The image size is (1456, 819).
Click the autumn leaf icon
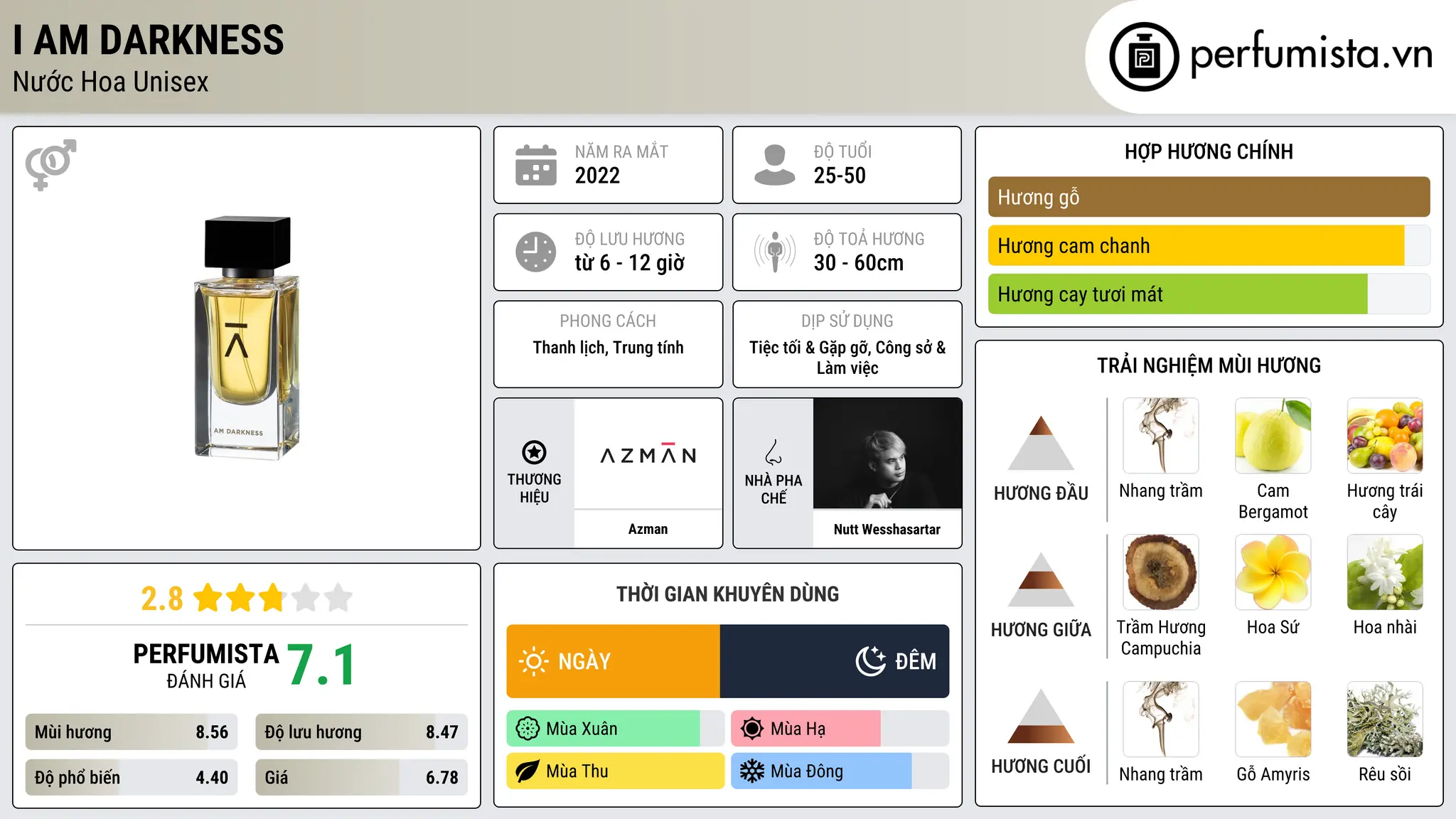pyautogui.click(x=528, y=771)
